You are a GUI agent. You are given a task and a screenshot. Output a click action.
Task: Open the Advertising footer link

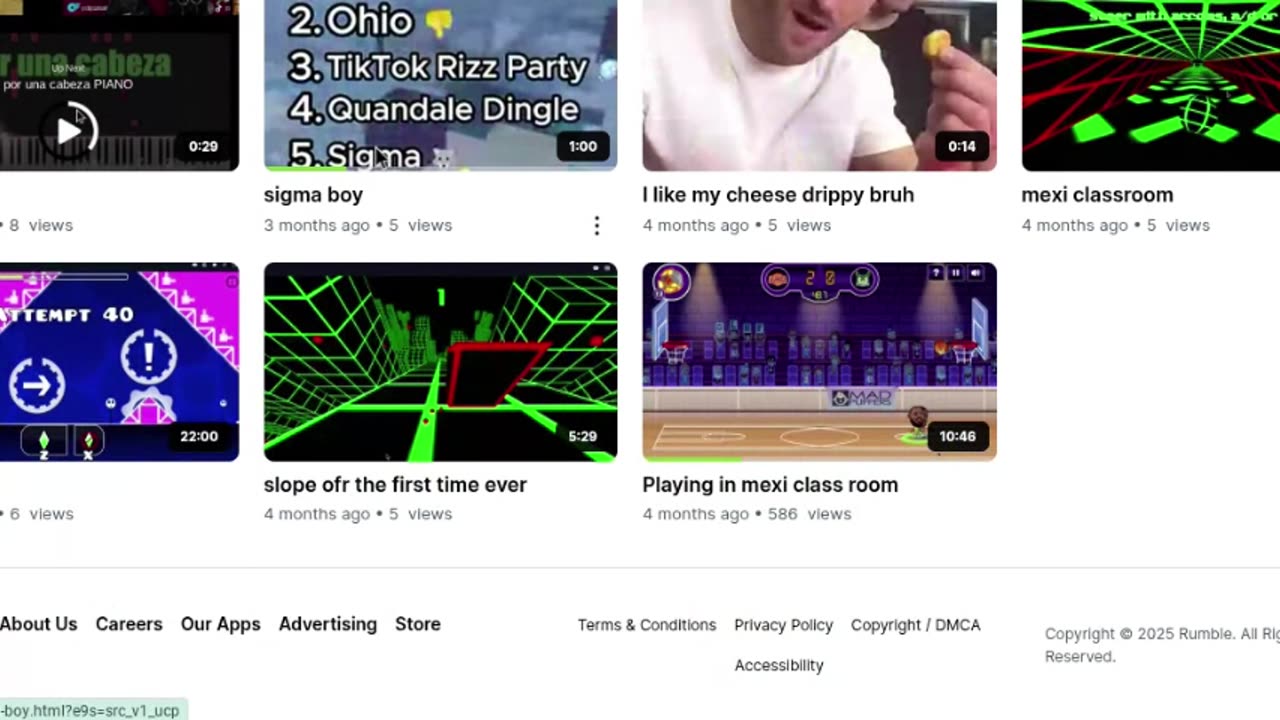tap(328, 624)
